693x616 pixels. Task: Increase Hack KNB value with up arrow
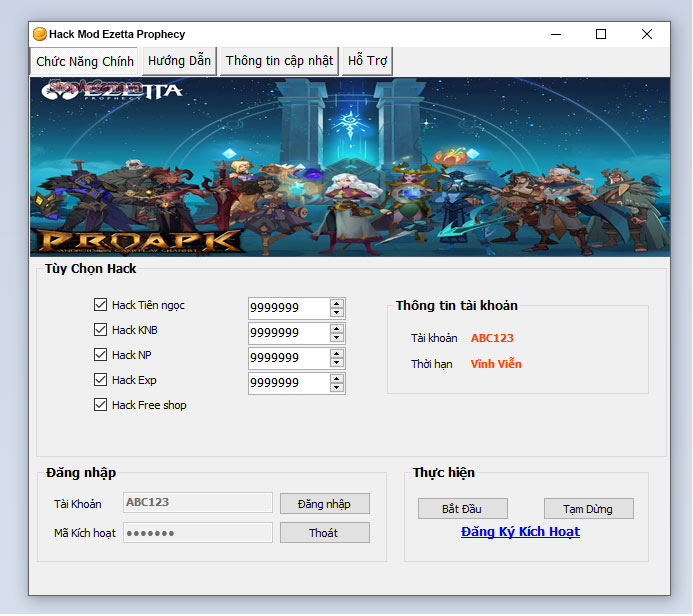pyautogui.click(x=337, y=329)
